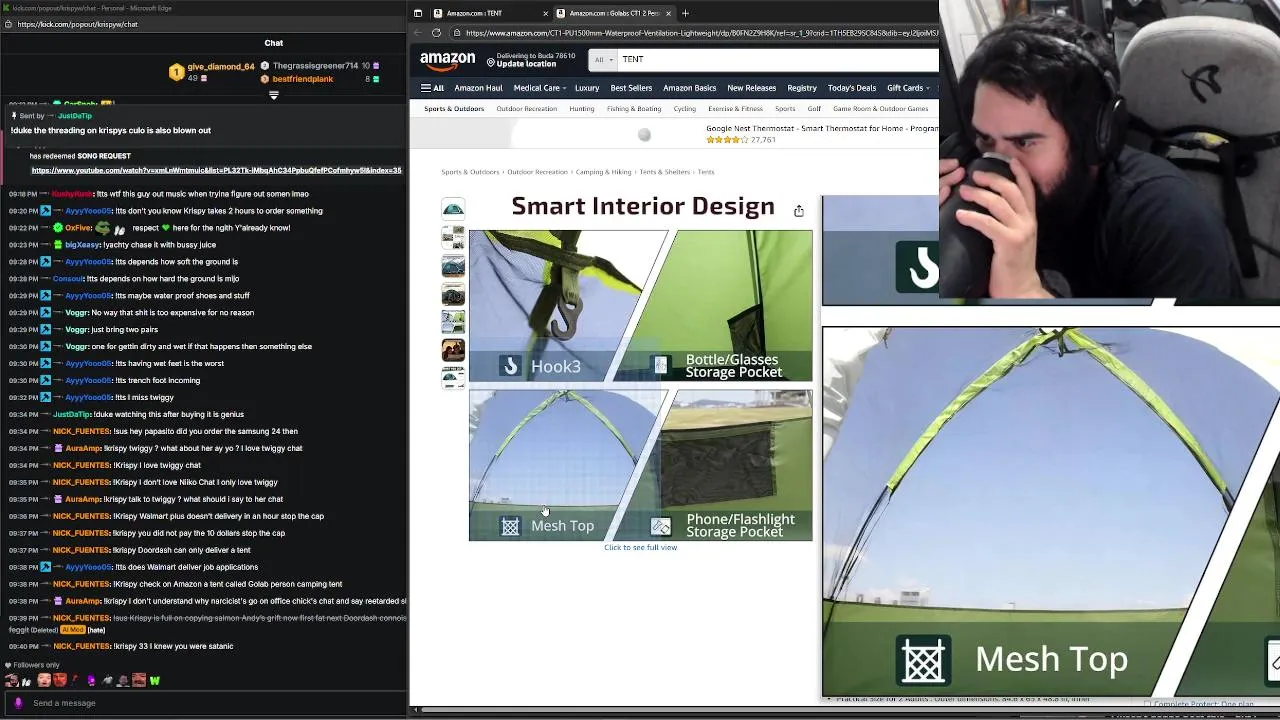The height and width of the screenshot is (720, 1280).
Task: Open the Golf subnav link
Action: 814,108
